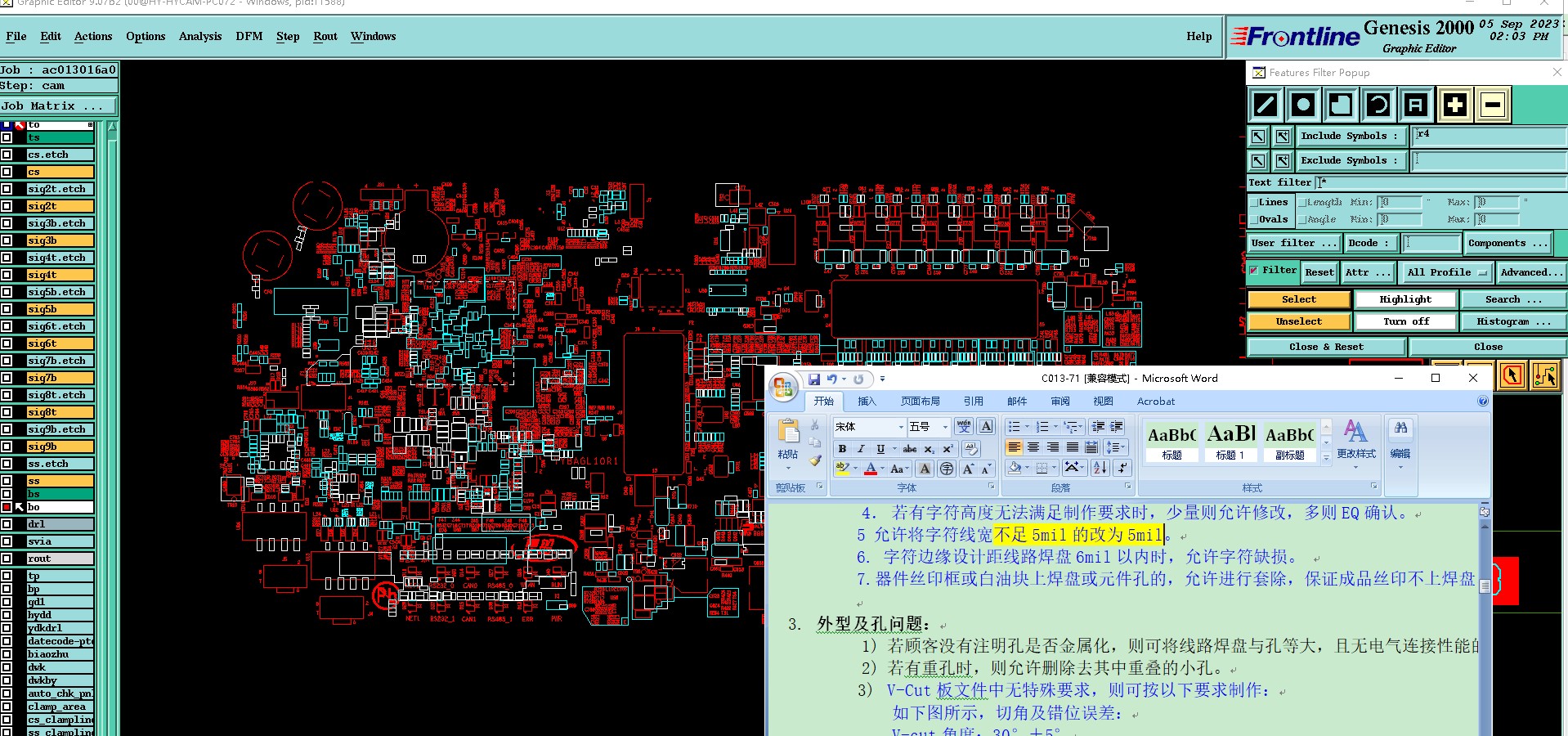Click the Grow Font icon in Word
1568x736 pixels.
(968, 469)
